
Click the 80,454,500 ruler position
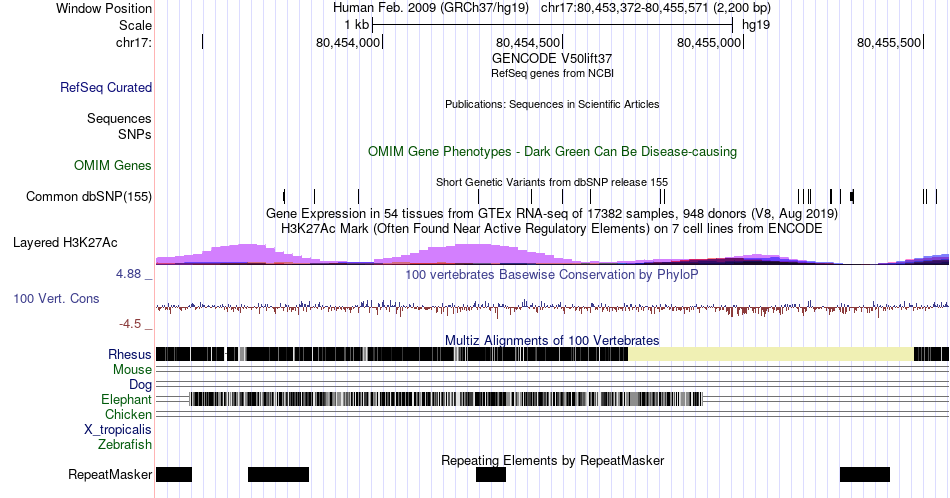coord(528,42)
